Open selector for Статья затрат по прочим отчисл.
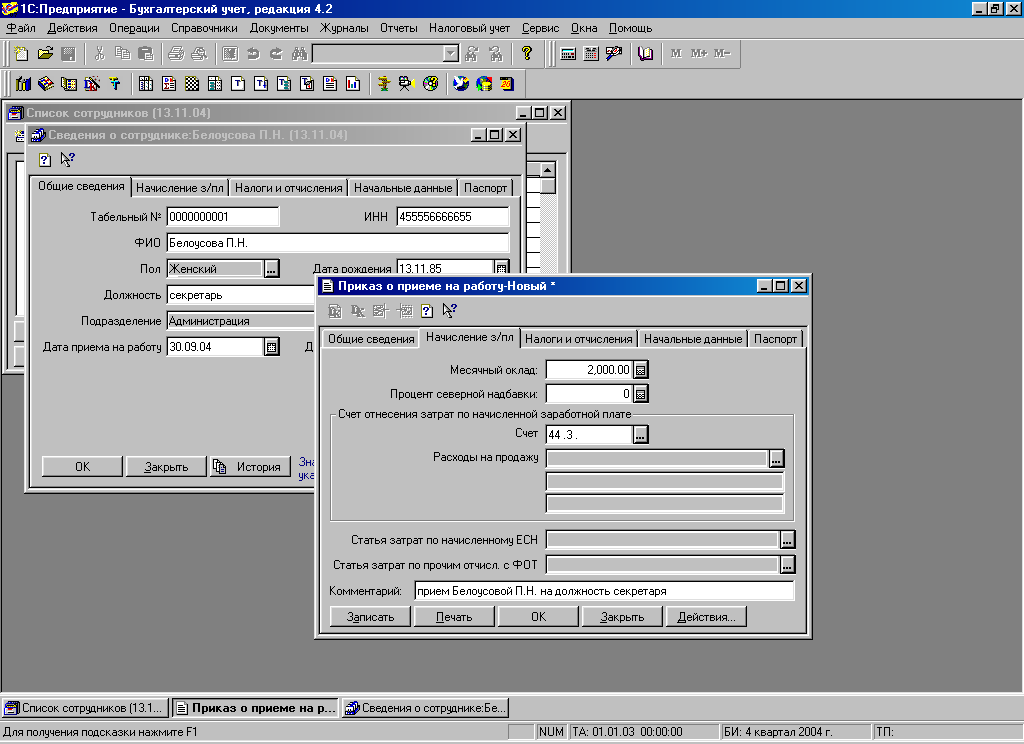The height and width of the screenshot is (744, 1024). (x=788, y=565)
